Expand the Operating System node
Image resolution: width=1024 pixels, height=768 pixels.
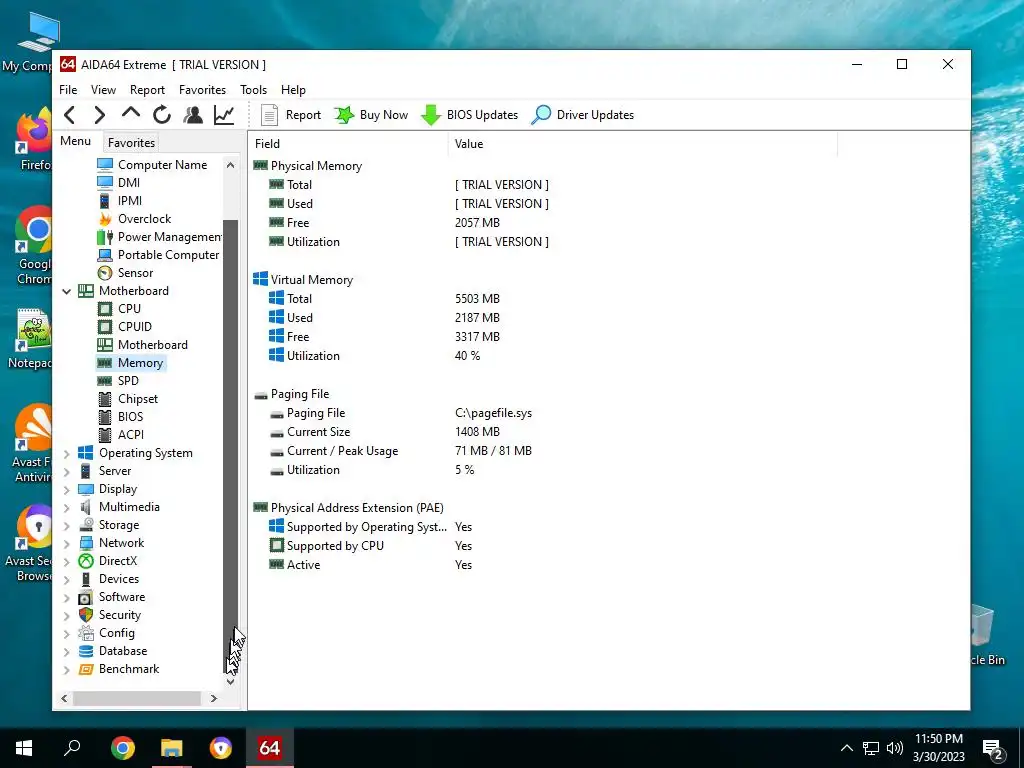[x=67, y=453]
